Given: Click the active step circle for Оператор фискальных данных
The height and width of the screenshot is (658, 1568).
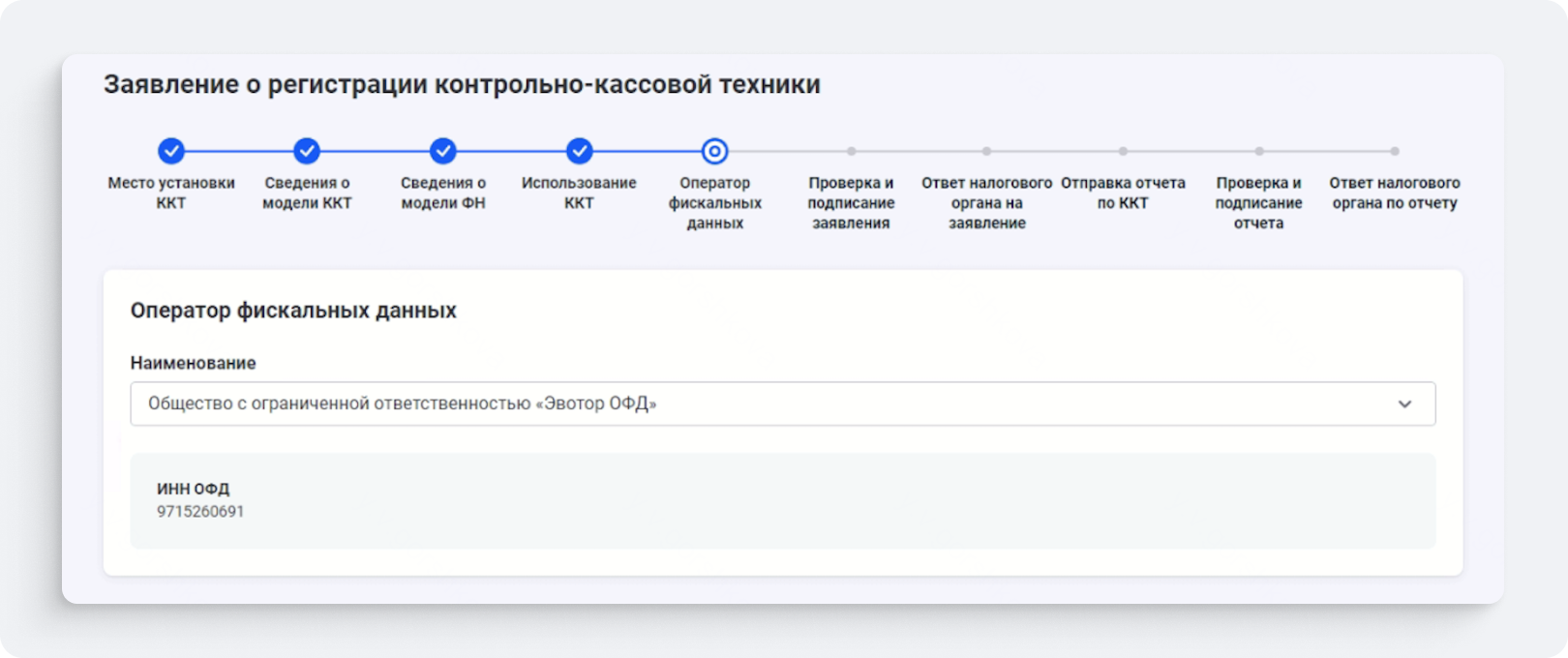Looking at the screenshot, I should click(714, 151).
